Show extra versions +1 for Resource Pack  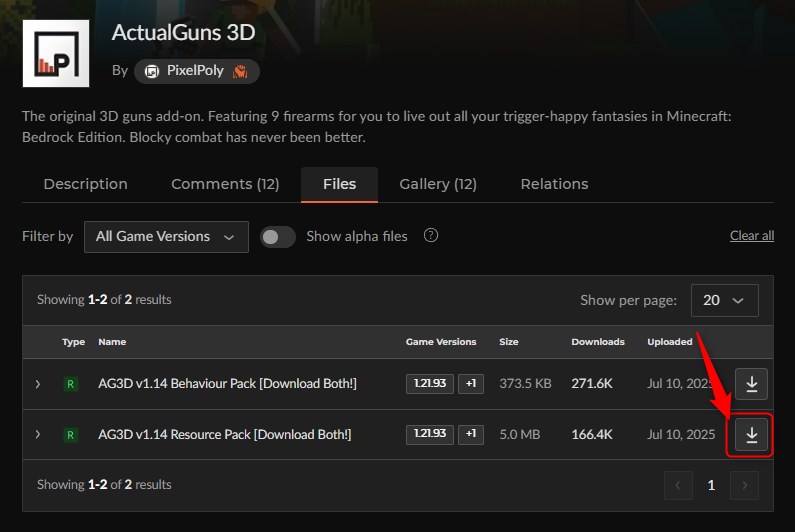point(471,434)
